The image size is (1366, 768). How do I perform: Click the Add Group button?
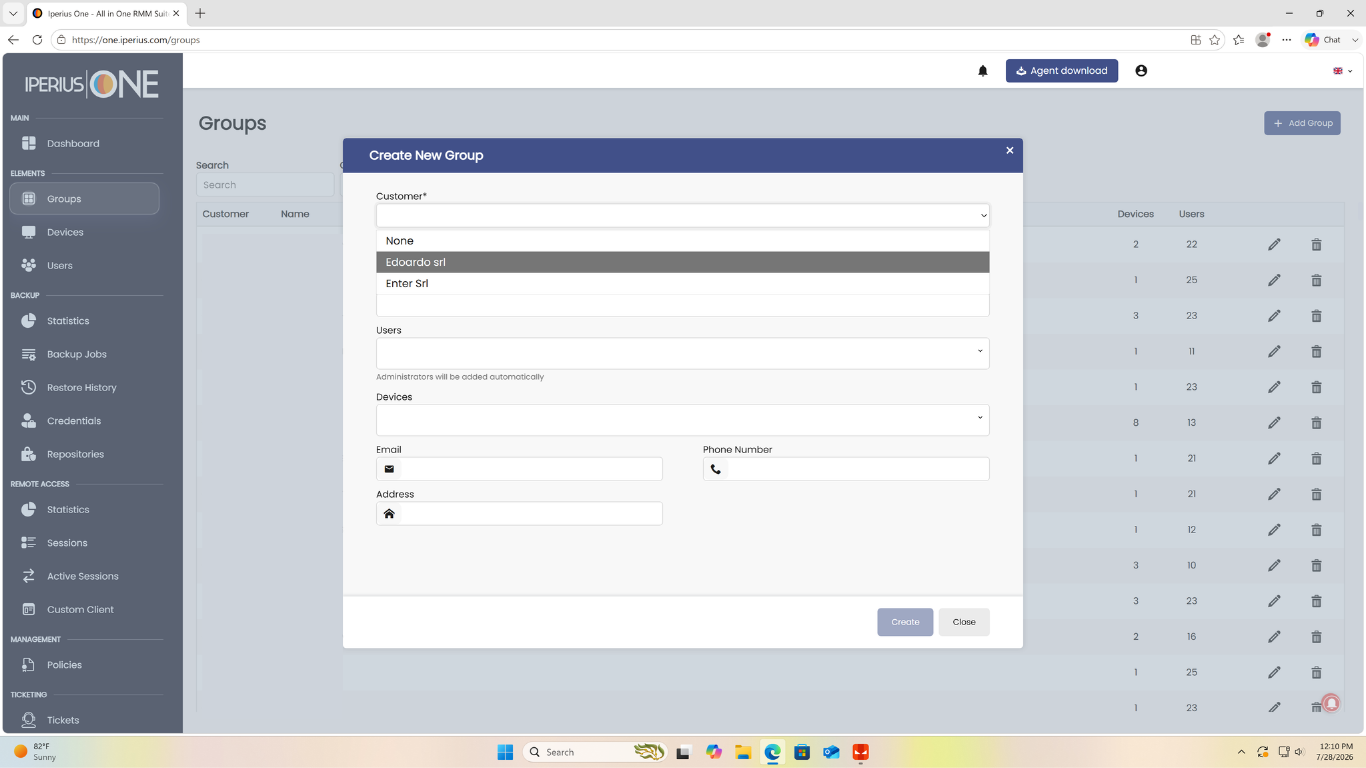[1302, 123]
